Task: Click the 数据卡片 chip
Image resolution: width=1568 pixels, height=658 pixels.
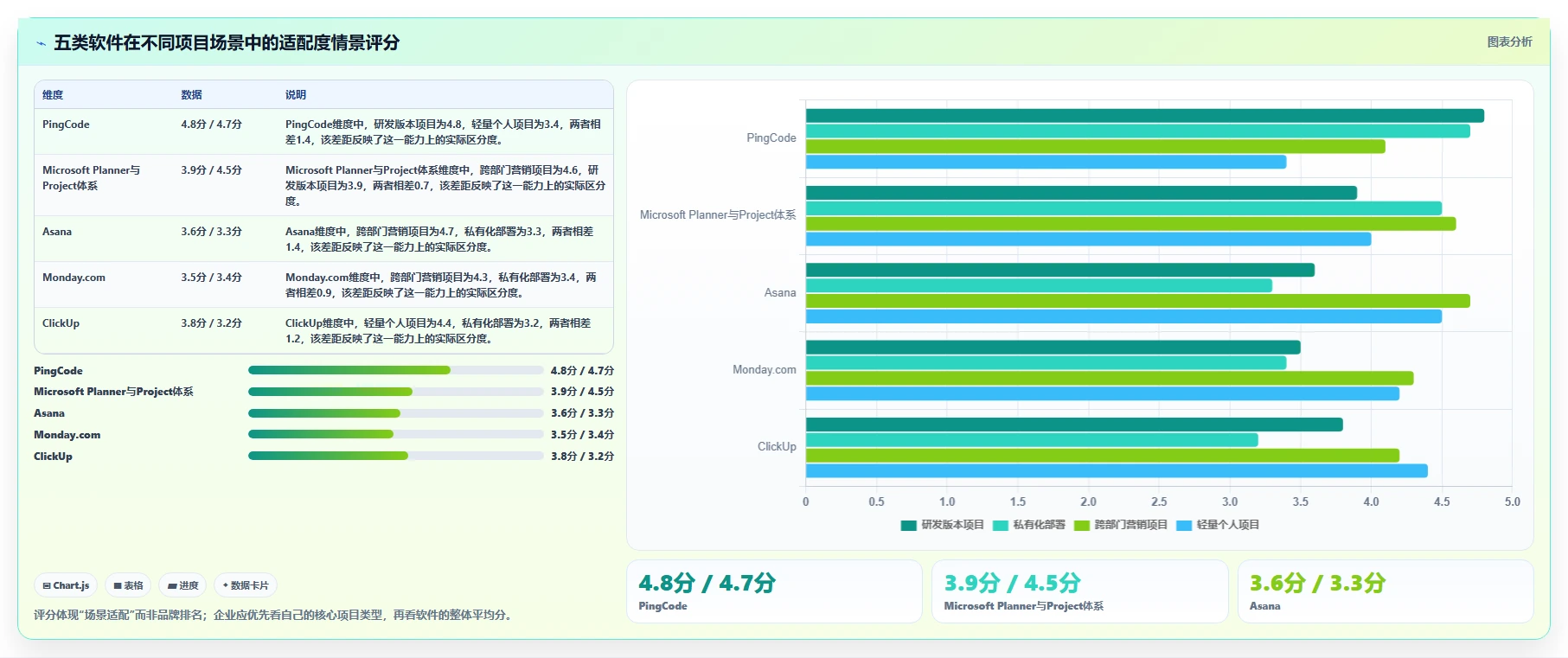Action: (246, 585)
